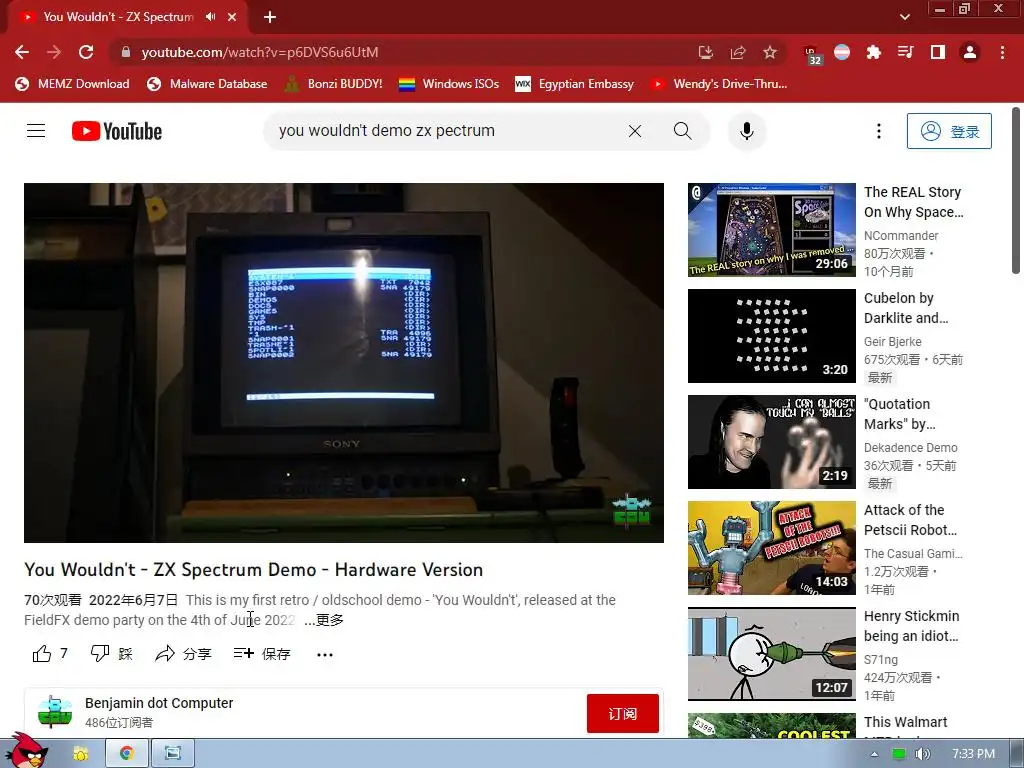Click the NCommander channel name
Image resolution: width=1024 pixels, height=768 pixels.
pos(901,236)
